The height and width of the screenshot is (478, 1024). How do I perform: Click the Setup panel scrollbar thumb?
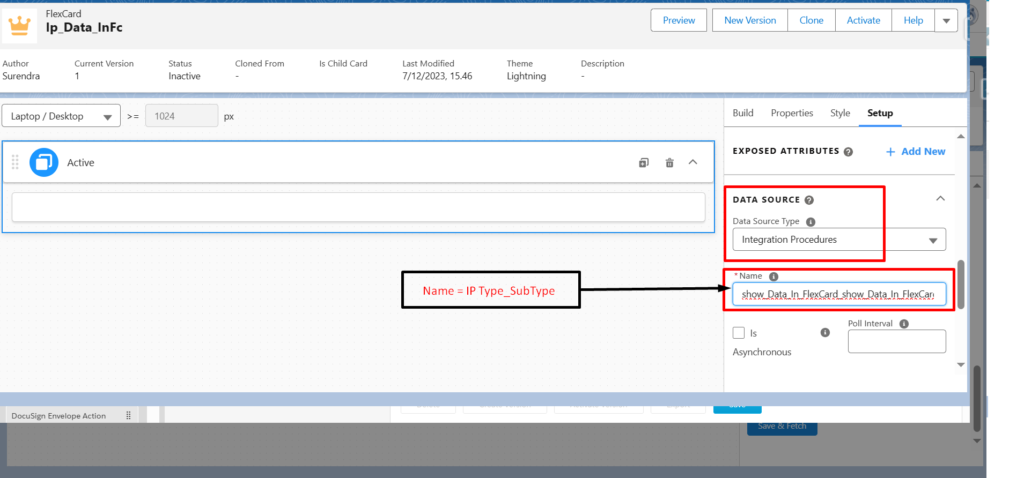[961, 284]
